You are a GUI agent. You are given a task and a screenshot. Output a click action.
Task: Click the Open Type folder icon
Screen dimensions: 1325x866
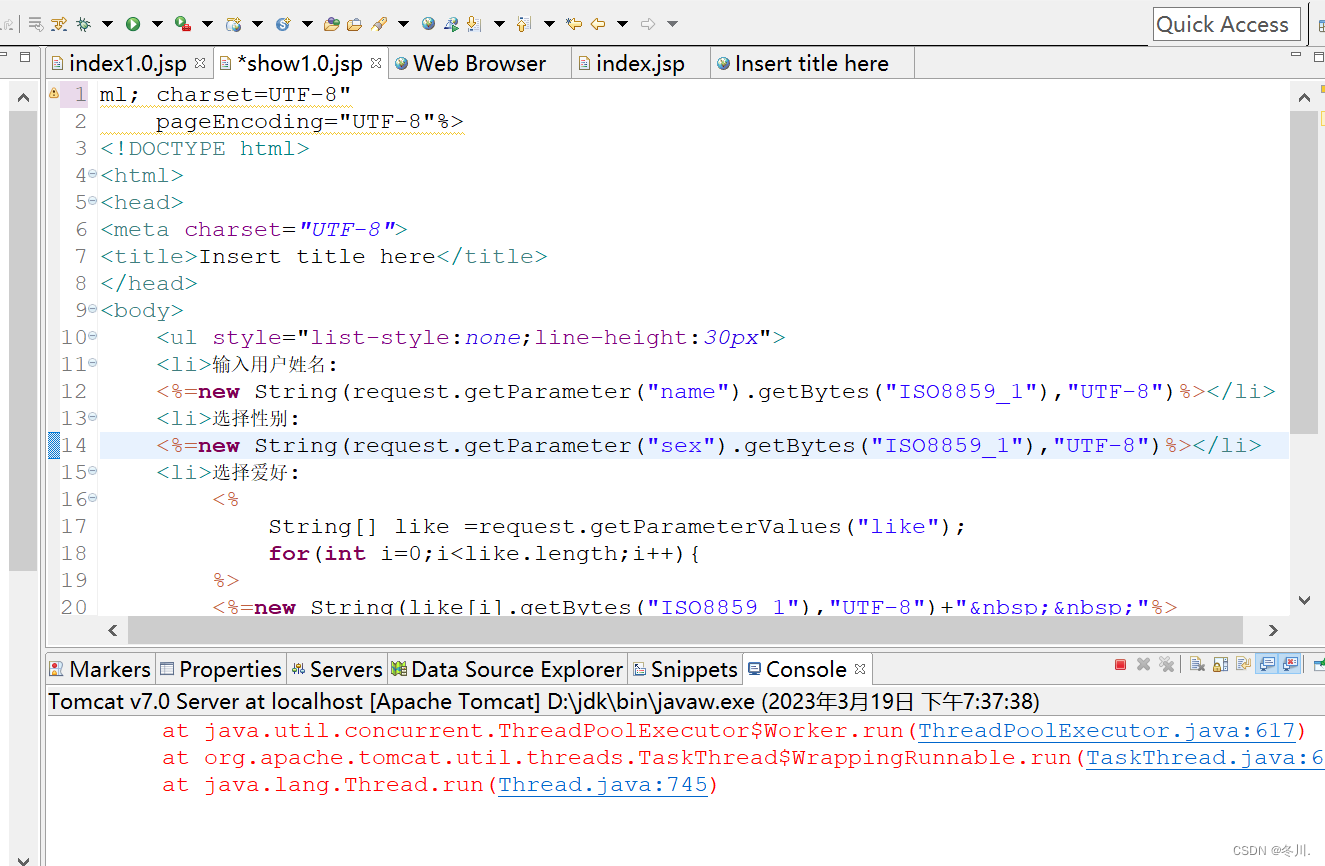coord(331,23)
